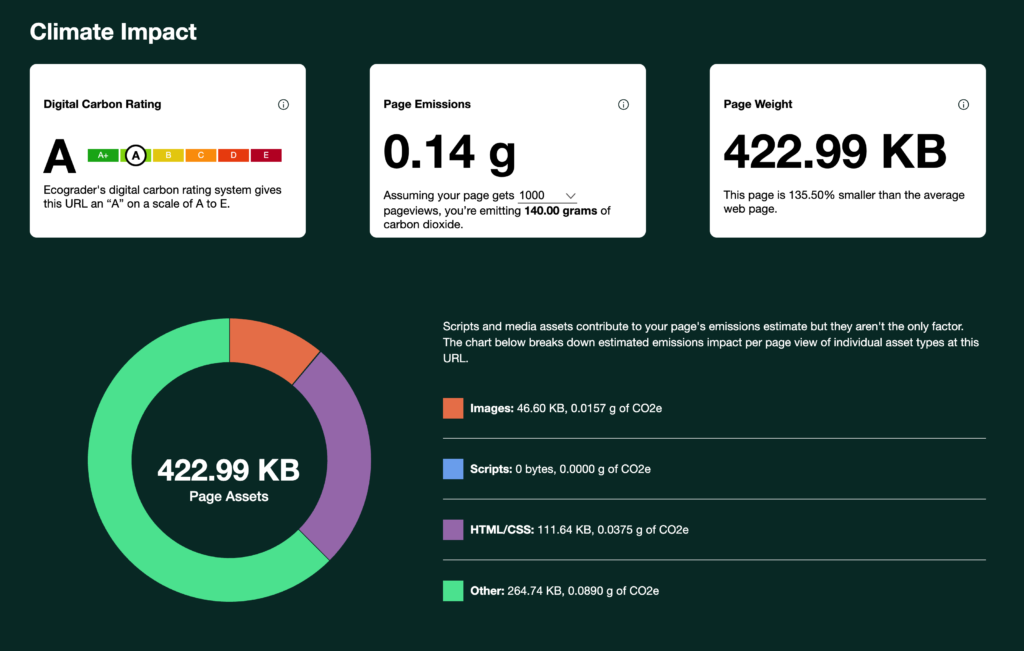Select the A+ rating segment
This screenshot has width=1024, height=651.
[x=103, y=155]
